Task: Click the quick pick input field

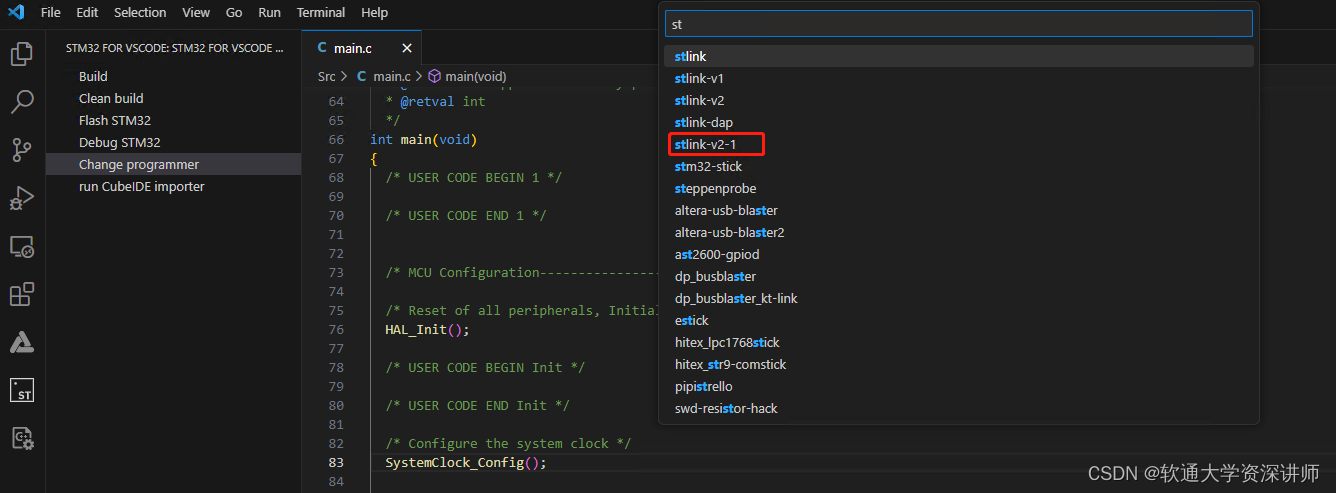Action: (x=958, y=24)
